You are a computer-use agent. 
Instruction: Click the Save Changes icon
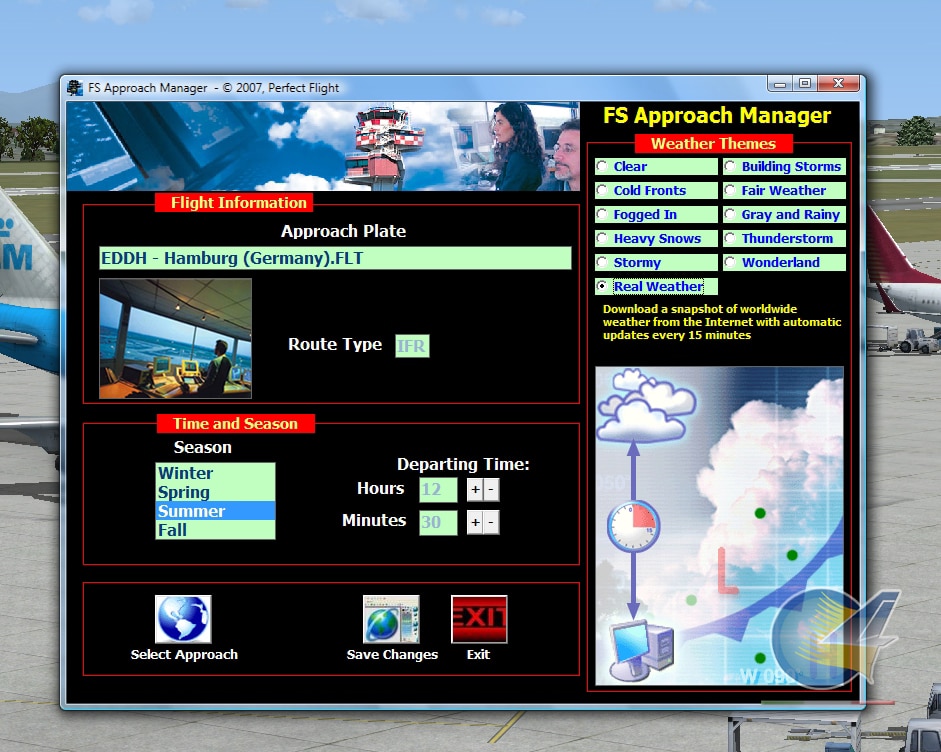pos(391,619)
